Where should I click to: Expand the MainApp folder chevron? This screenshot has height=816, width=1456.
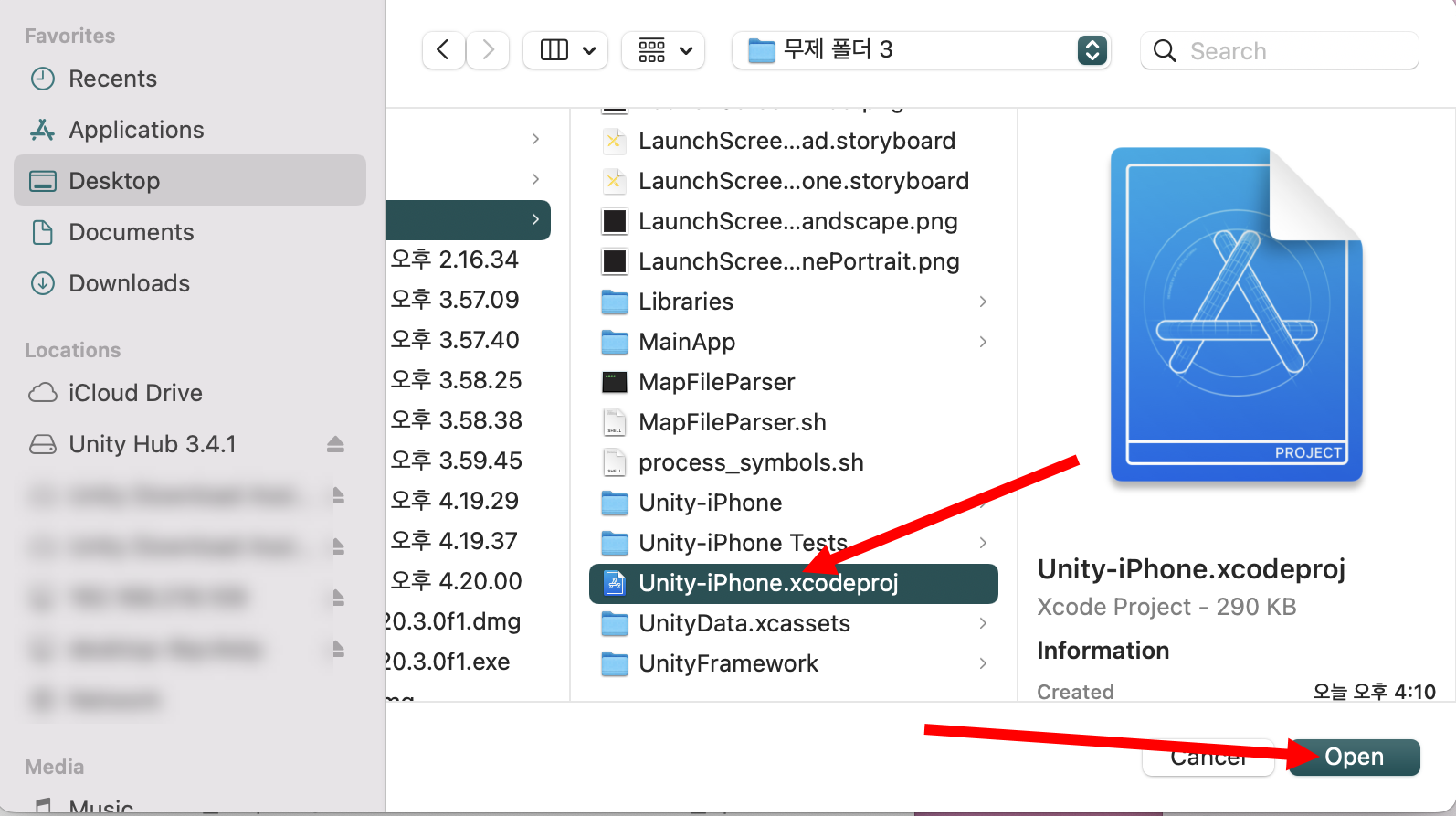click(x=983, y=342)
